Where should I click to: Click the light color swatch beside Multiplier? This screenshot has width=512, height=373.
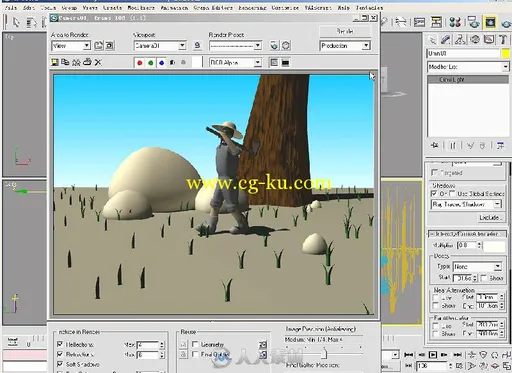click(x=494, y=246)
